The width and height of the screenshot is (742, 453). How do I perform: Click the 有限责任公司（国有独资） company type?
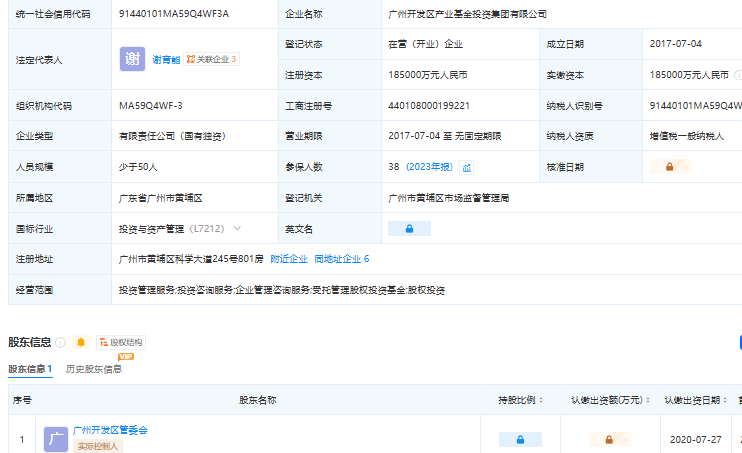(172, 136)
